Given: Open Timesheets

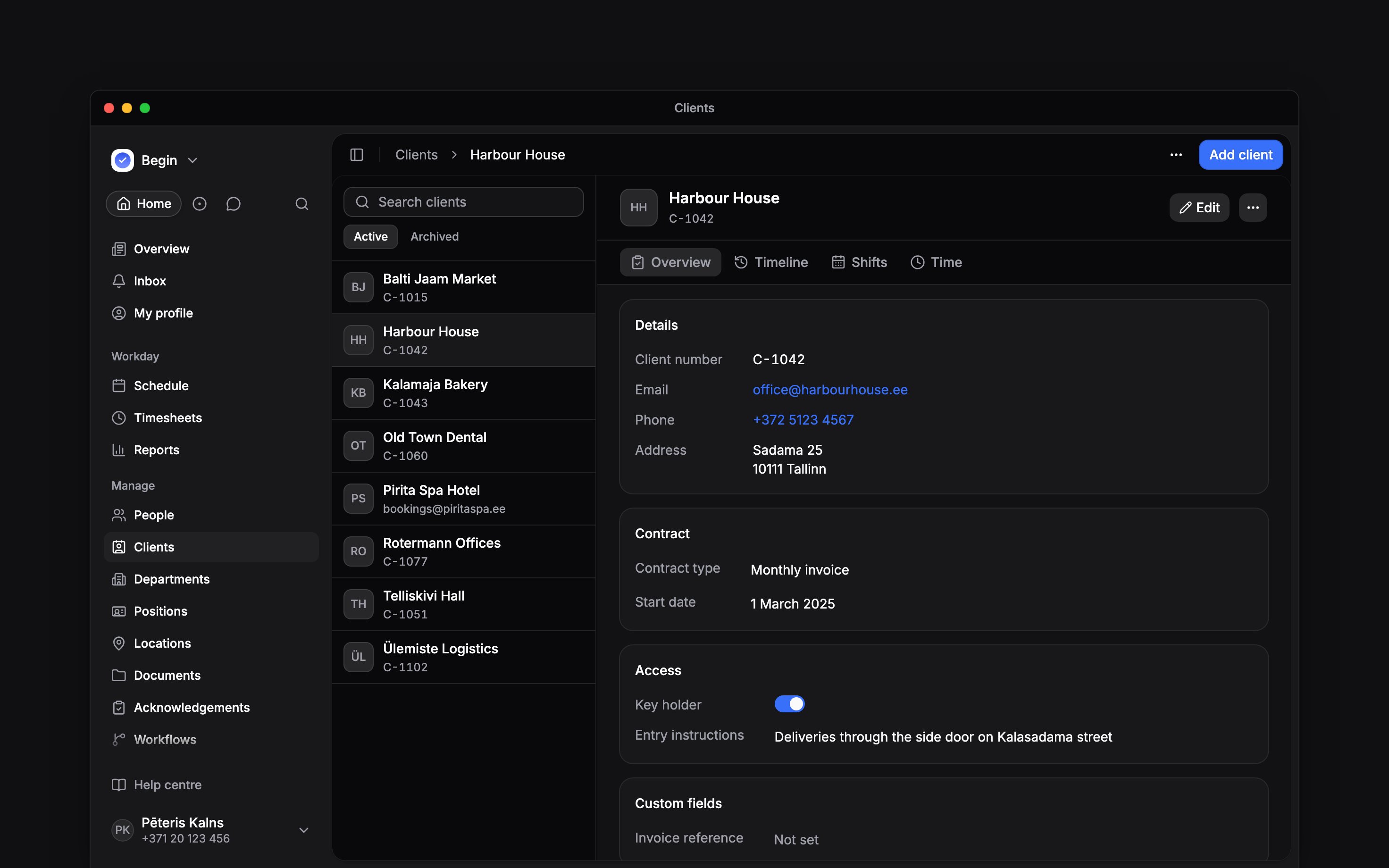Looking at the screenshot, I should click(210, 418).
